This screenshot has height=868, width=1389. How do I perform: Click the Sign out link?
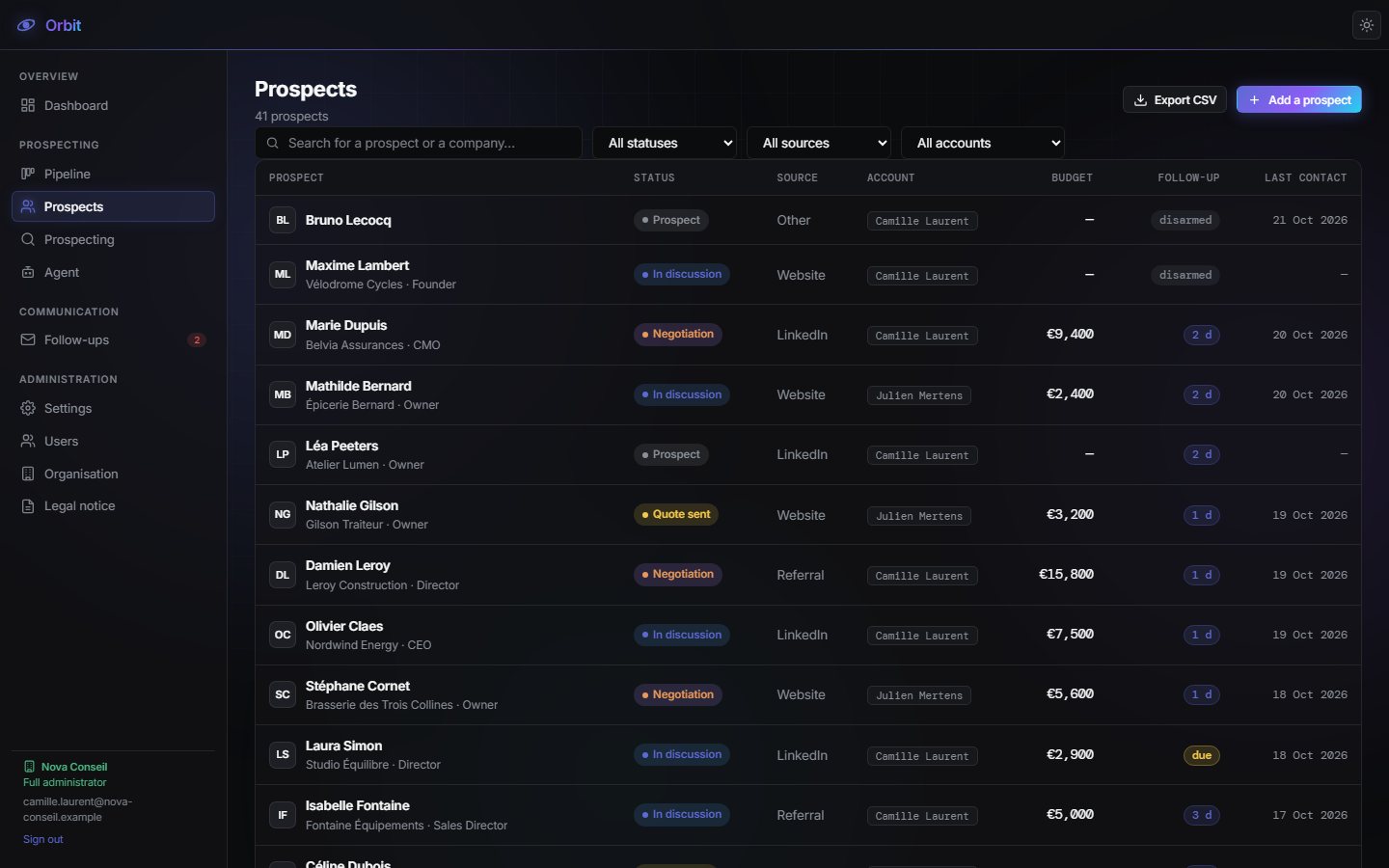[x=43, y=839]
